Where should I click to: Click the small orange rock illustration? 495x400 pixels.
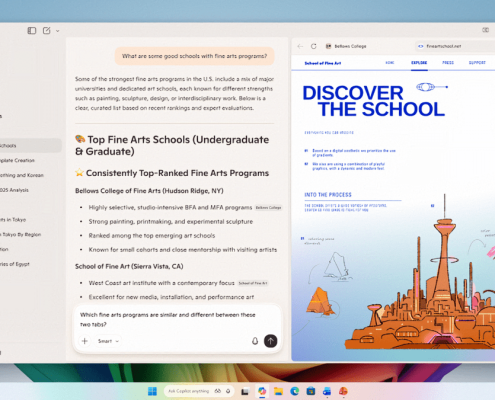(x=320, y=302)
